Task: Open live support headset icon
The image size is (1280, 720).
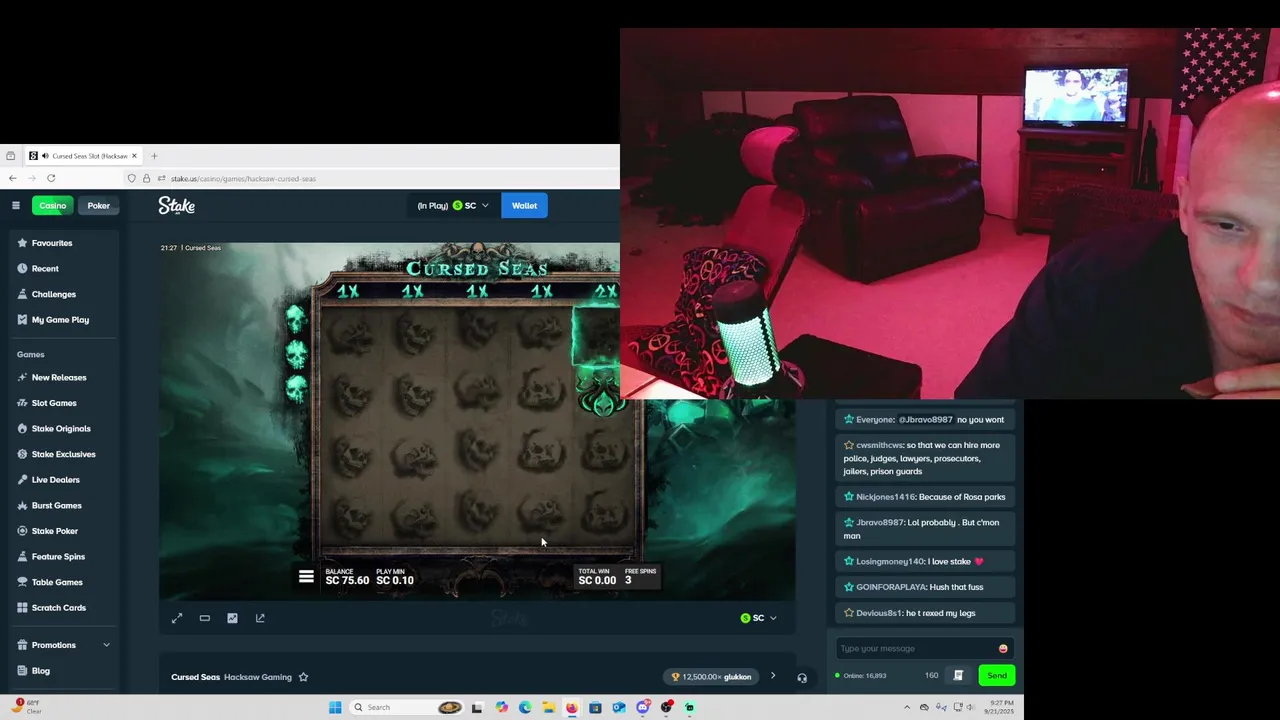Action: coord(802,677)
